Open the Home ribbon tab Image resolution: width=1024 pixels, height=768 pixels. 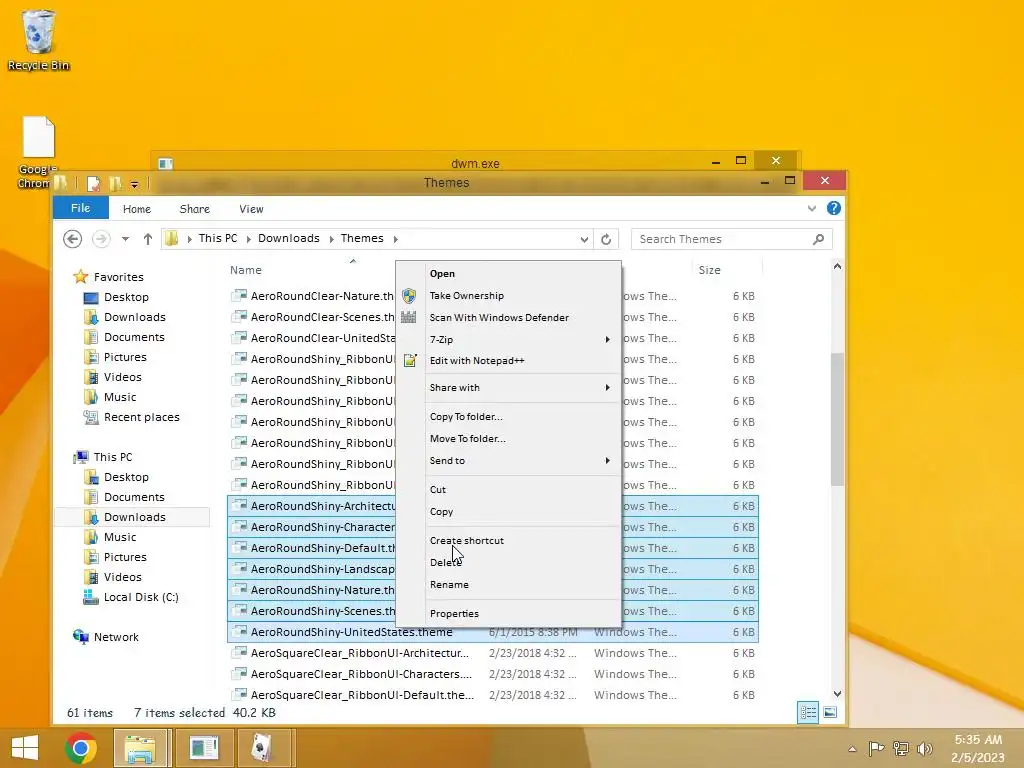click(136, 209)
